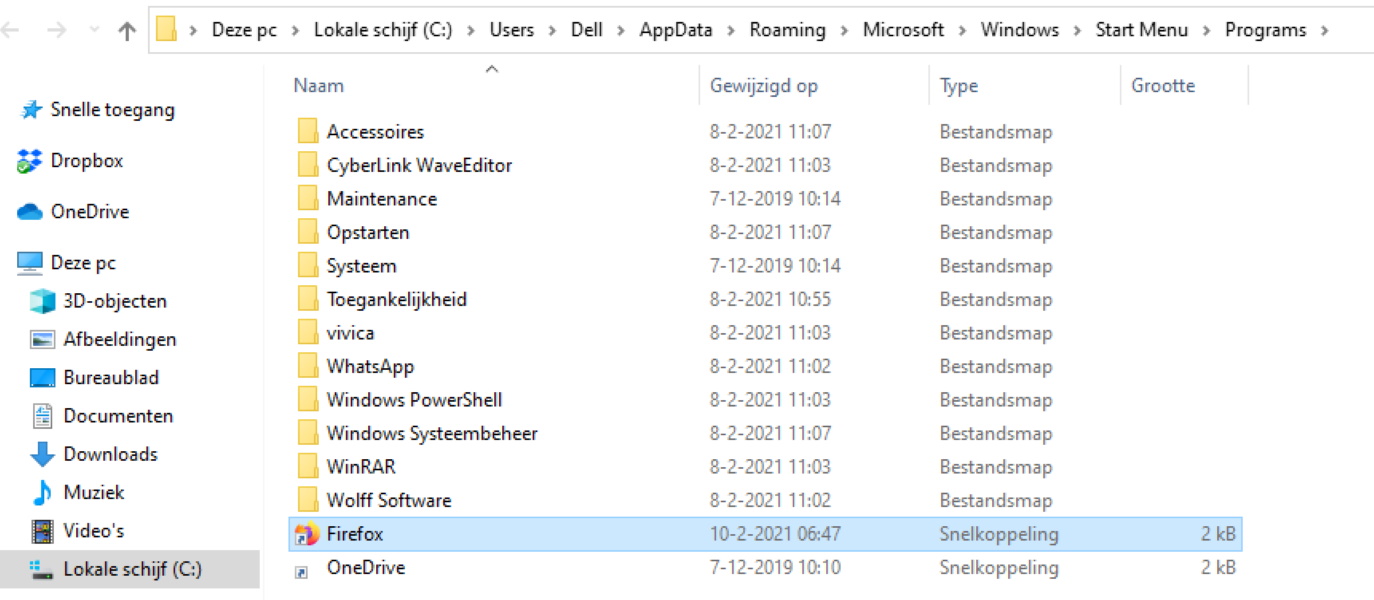Select the Video's filmstrip icon

(42, 531)
